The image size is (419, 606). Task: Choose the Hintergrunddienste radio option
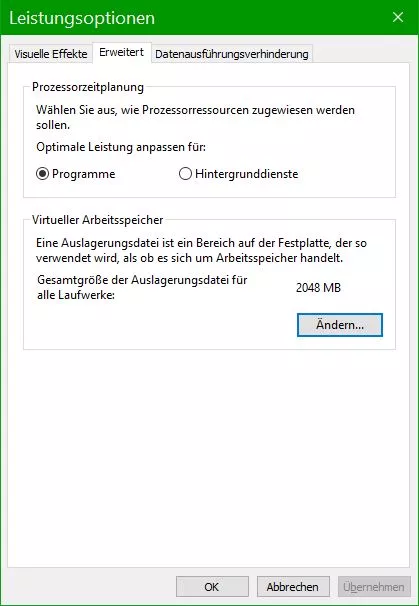point(186,174)
